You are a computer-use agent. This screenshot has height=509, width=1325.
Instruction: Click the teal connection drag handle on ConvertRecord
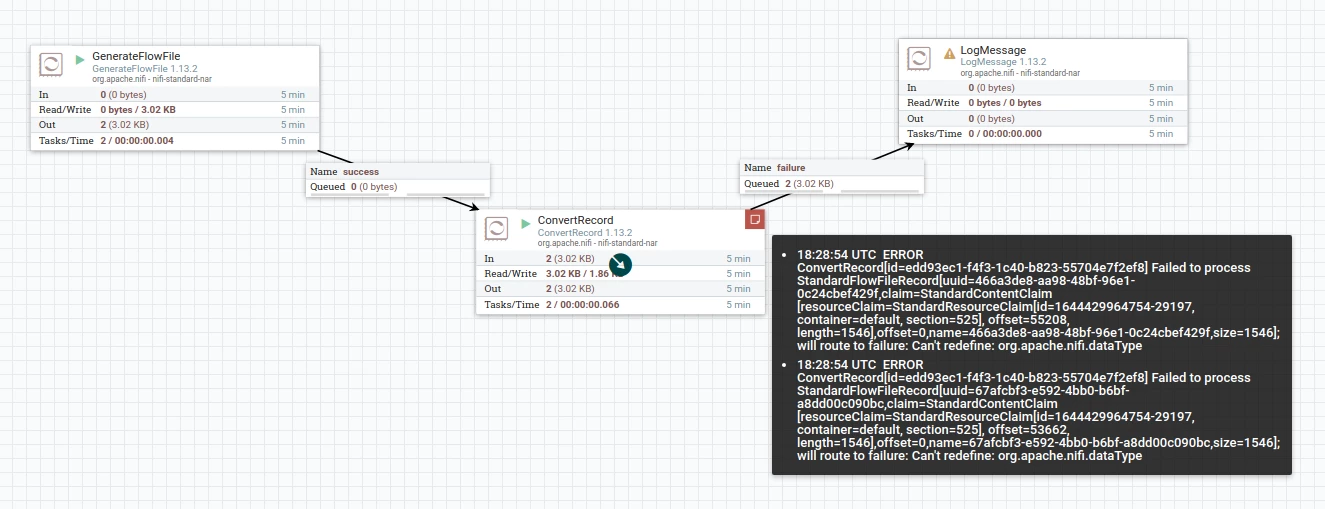[x=621, y=265]
